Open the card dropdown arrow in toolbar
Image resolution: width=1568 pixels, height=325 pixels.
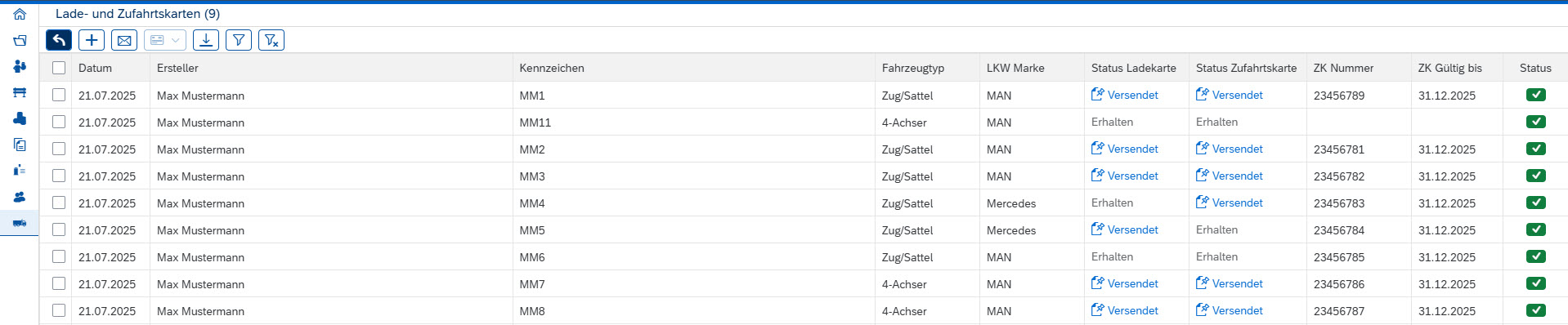click(x=175, y=40)
